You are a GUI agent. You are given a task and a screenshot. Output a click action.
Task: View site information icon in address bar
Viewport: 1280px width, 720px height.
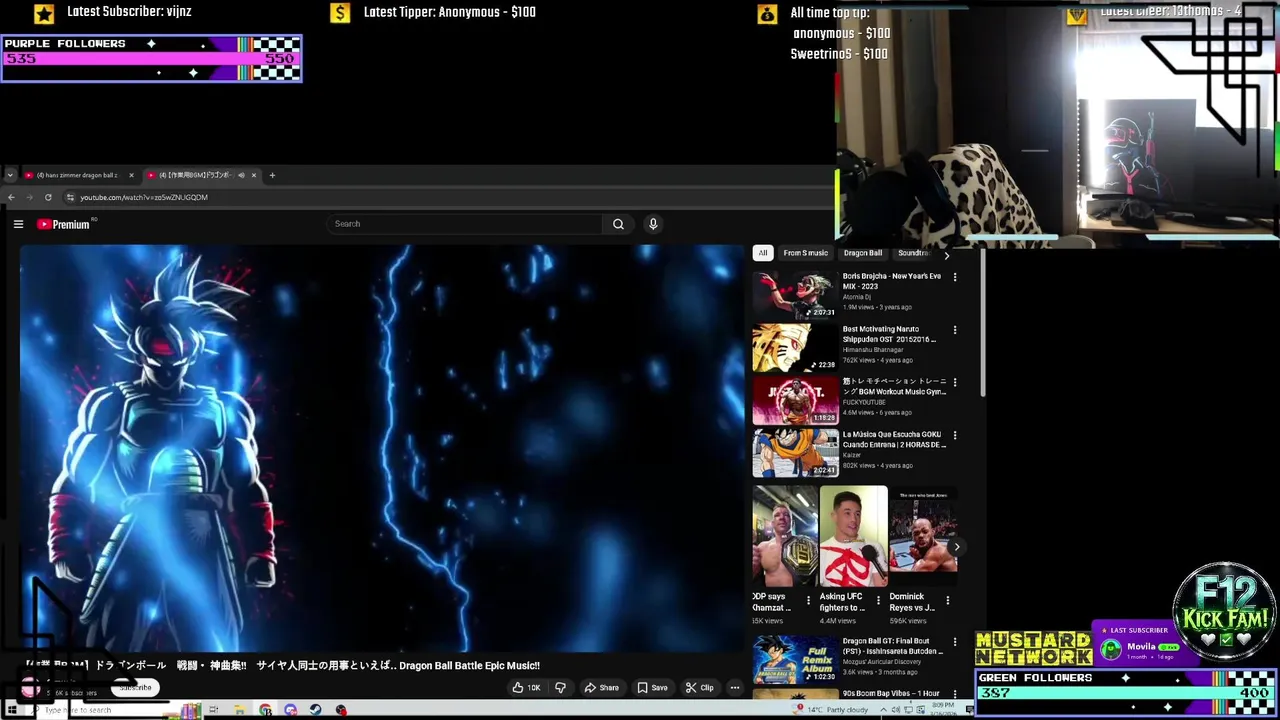pos(69,197)
